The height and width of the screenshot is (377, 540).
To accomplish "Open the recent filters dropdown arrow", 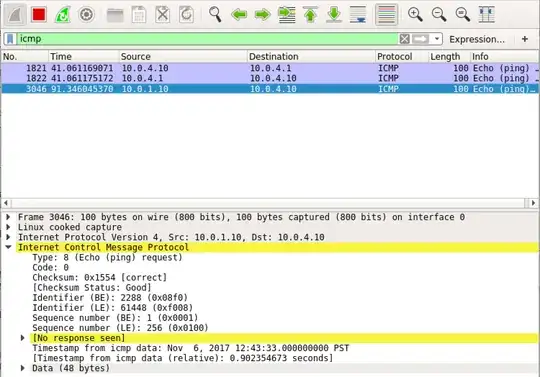I will point(437,39).
